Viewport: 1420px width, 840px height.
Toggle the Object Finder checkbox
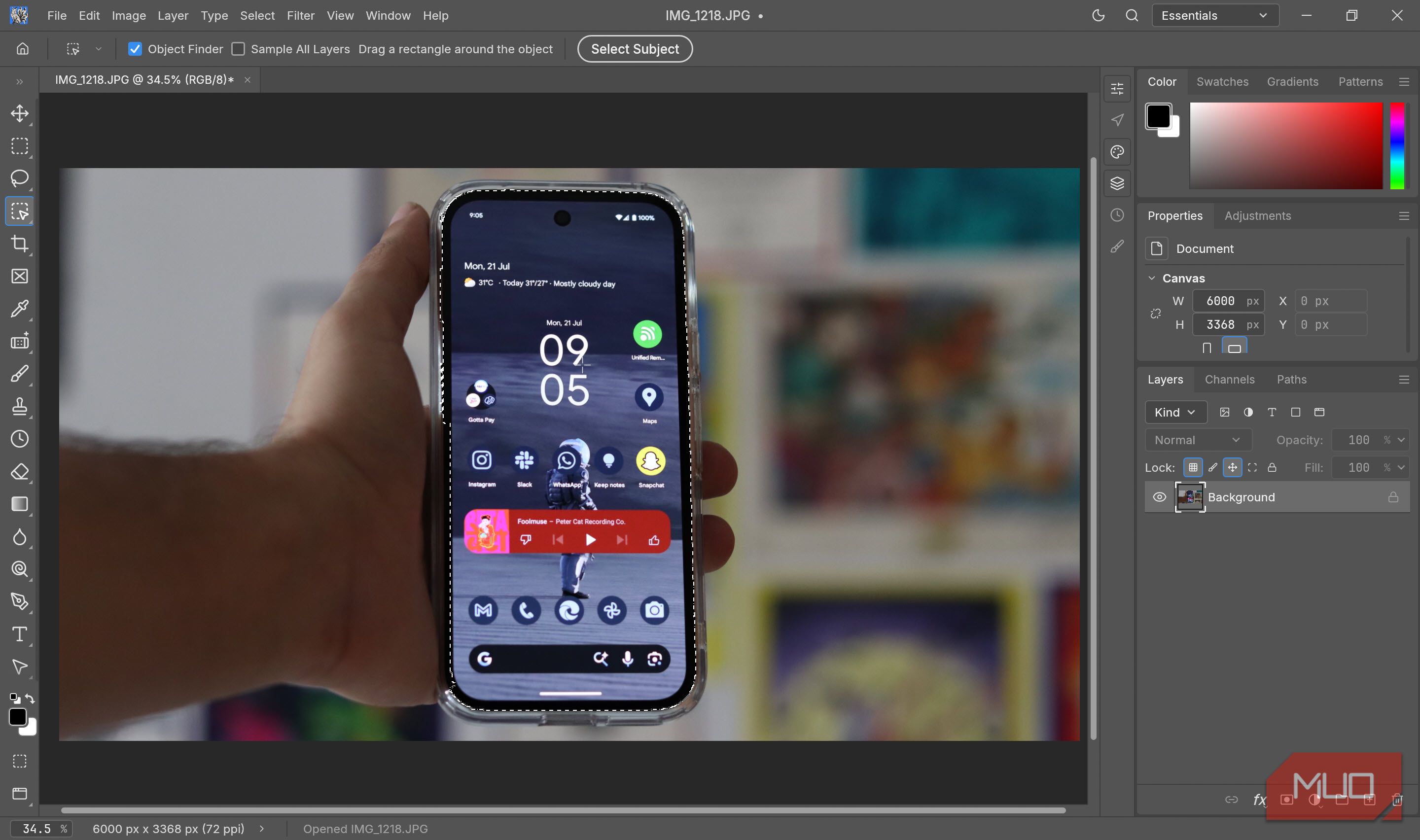point(135,49)
